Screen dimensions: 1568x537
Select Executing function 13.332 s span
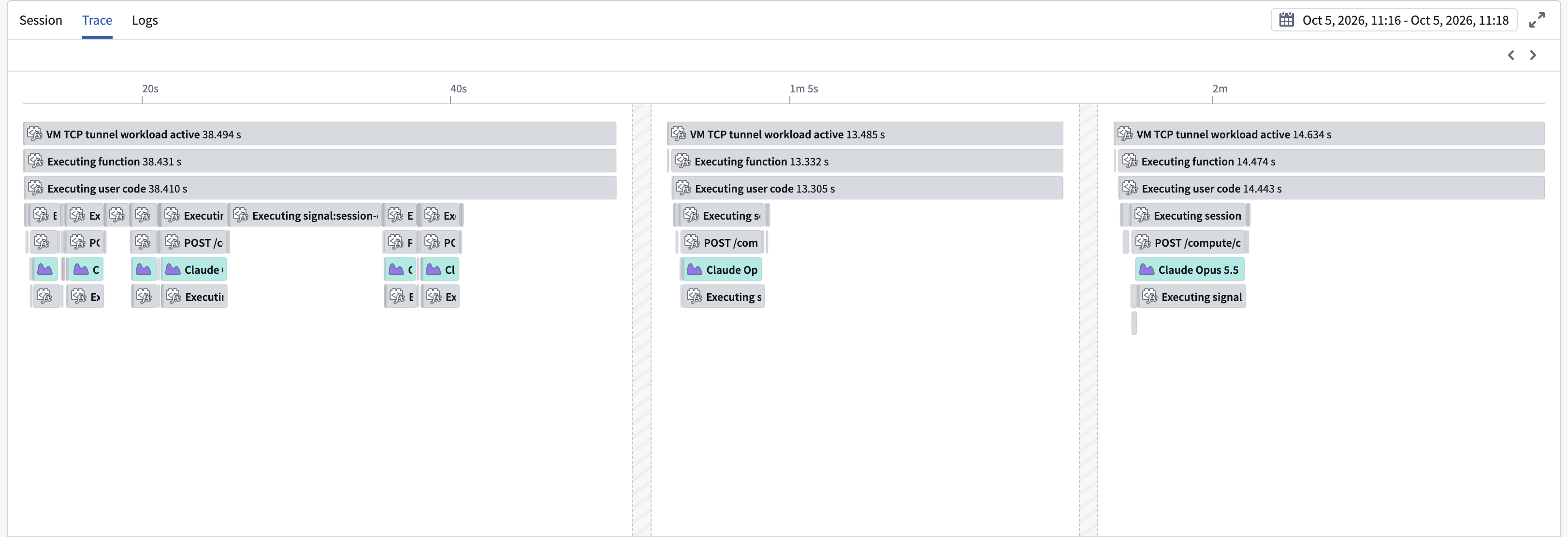pos(868,161)
